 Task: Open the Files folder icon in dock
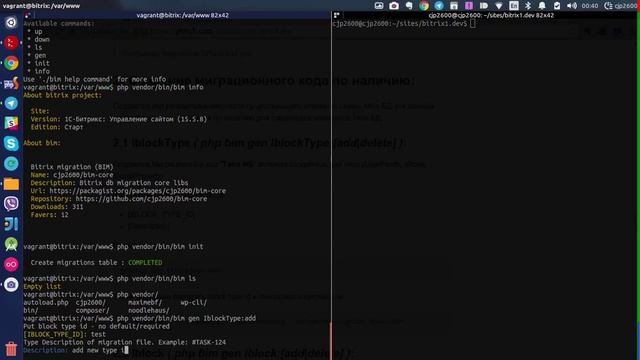click(x=11, y=184)
